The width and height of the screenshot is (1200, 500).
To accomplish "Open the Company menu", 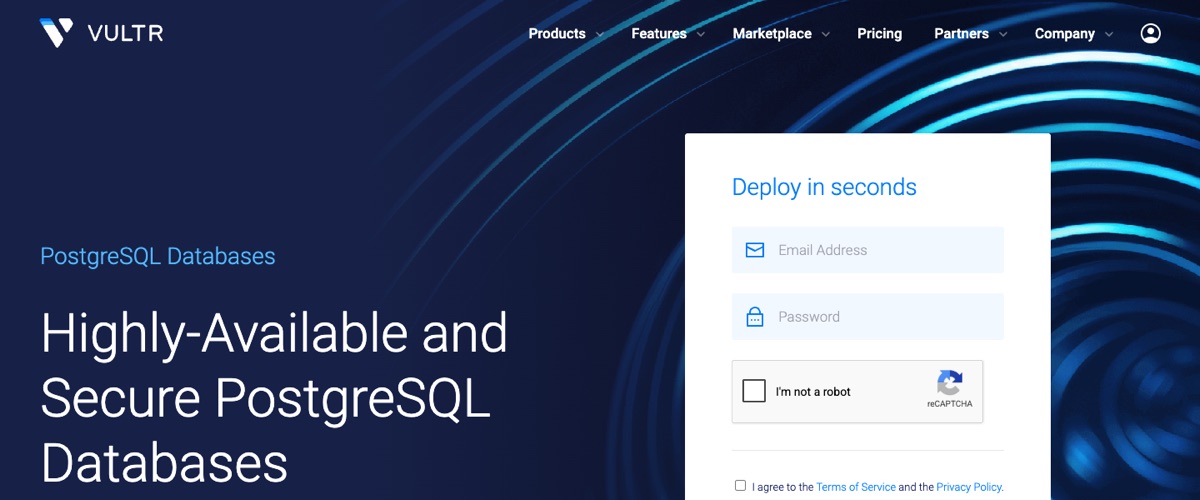I will click(1065, 33).
